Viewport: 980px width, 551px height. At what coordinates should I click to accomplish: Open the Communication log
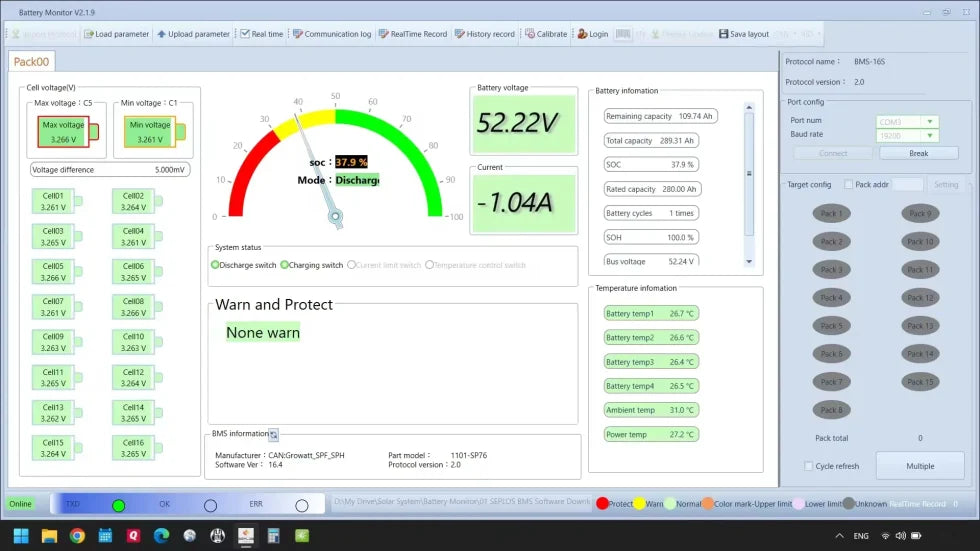point(297,34)
